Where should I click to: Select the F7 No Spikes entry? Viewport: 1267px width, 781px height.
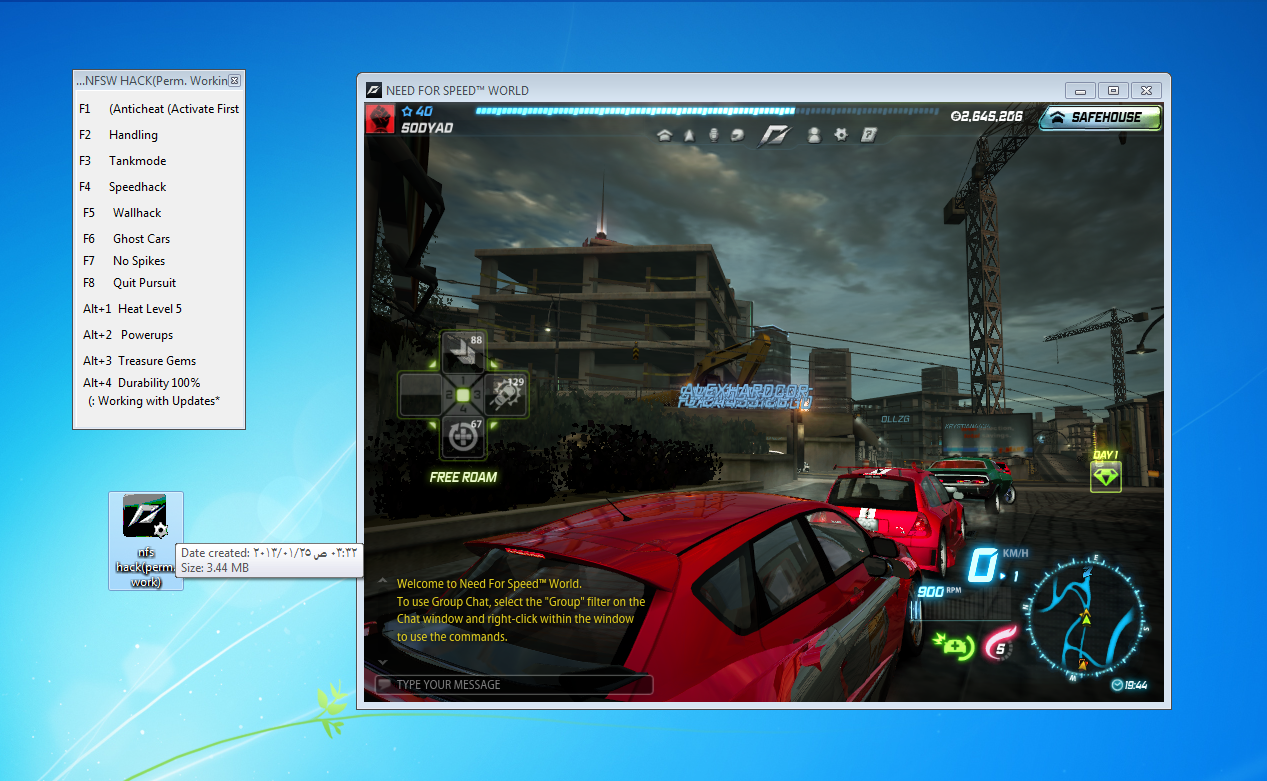pos(124,261)
